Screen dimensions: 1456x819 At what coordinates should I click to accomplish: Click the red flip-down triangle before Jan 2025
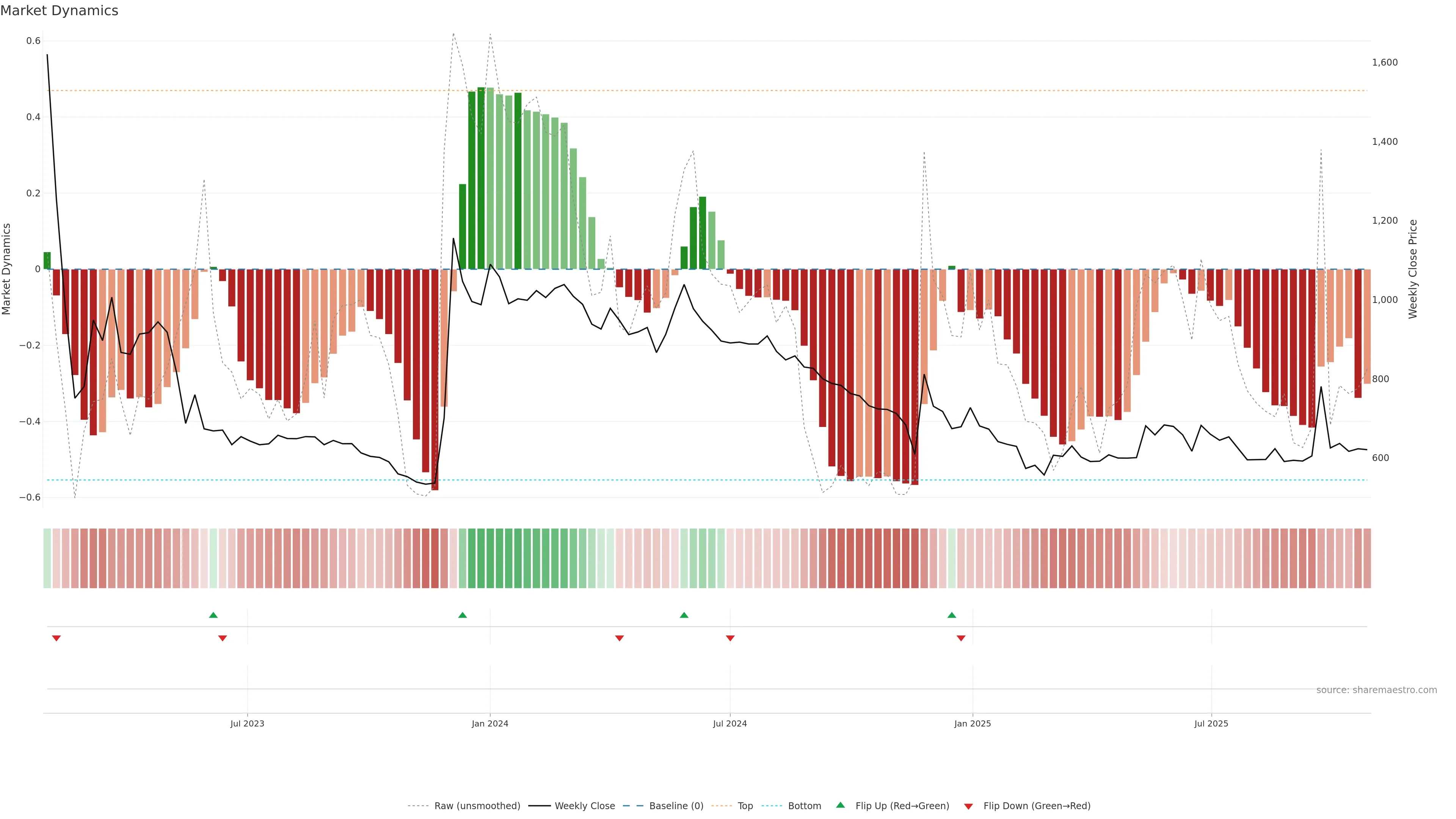[961, 638]
